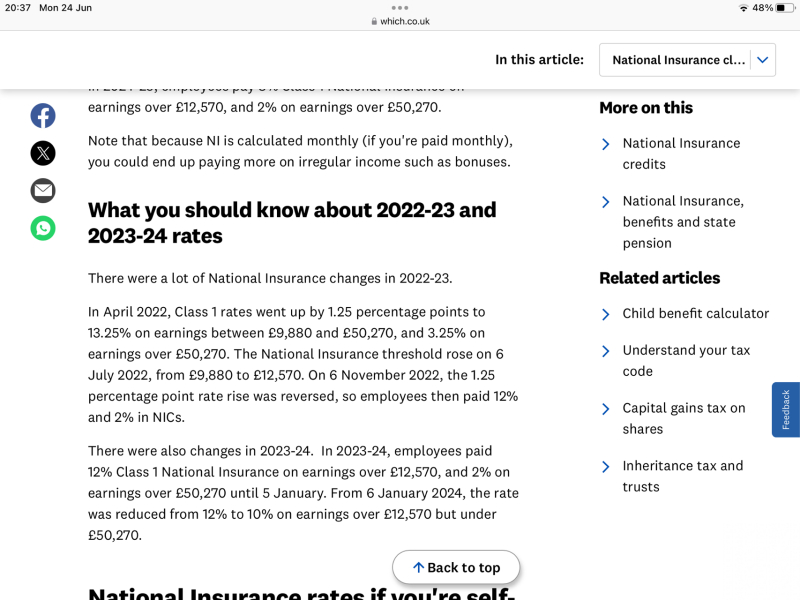Tap the up arrow in Back to top
The image size is (800, 600).
pos(418,567)
